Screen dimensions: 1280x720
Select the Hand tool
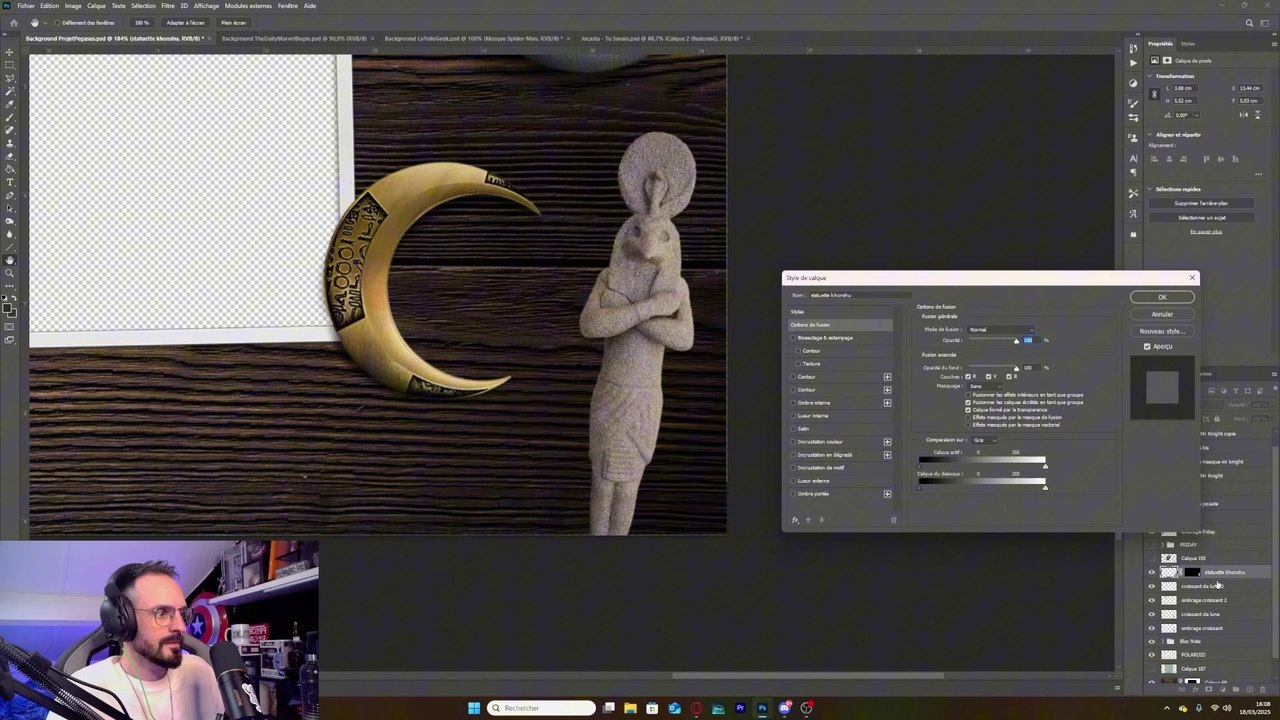[10, 260]
